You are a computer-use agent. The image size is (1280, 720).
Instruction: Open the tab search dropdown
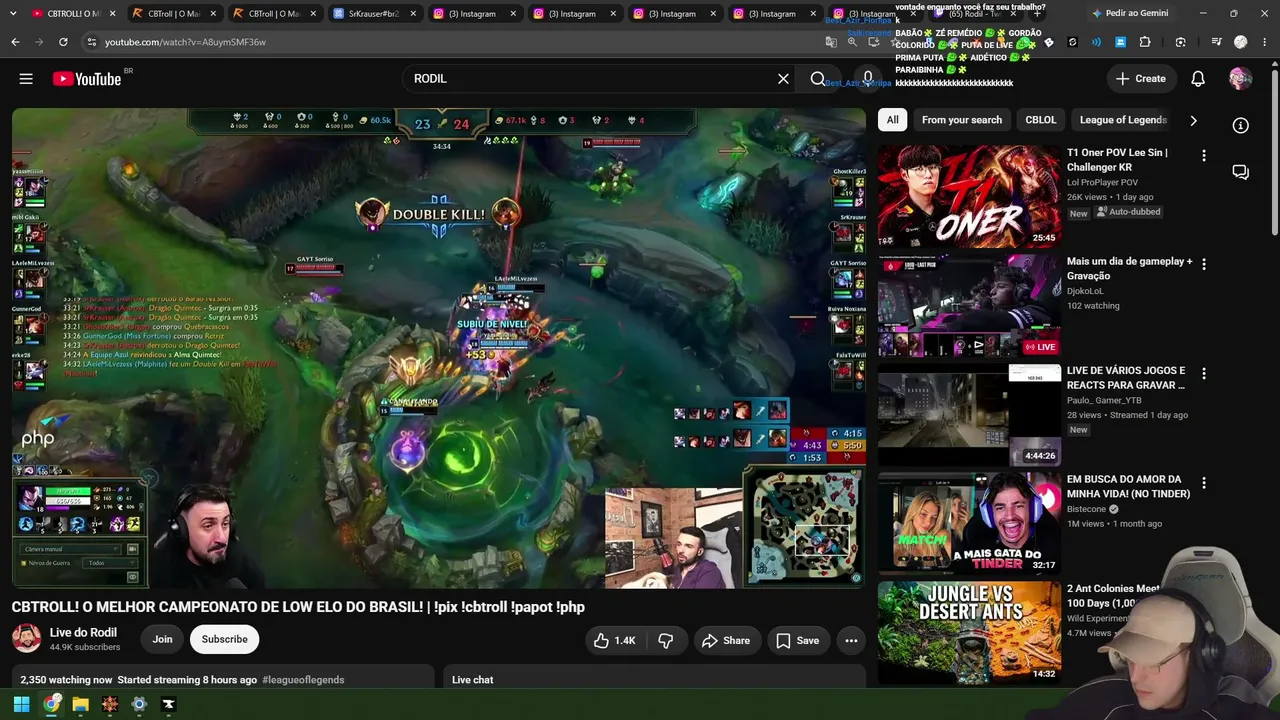click(13, 14)
